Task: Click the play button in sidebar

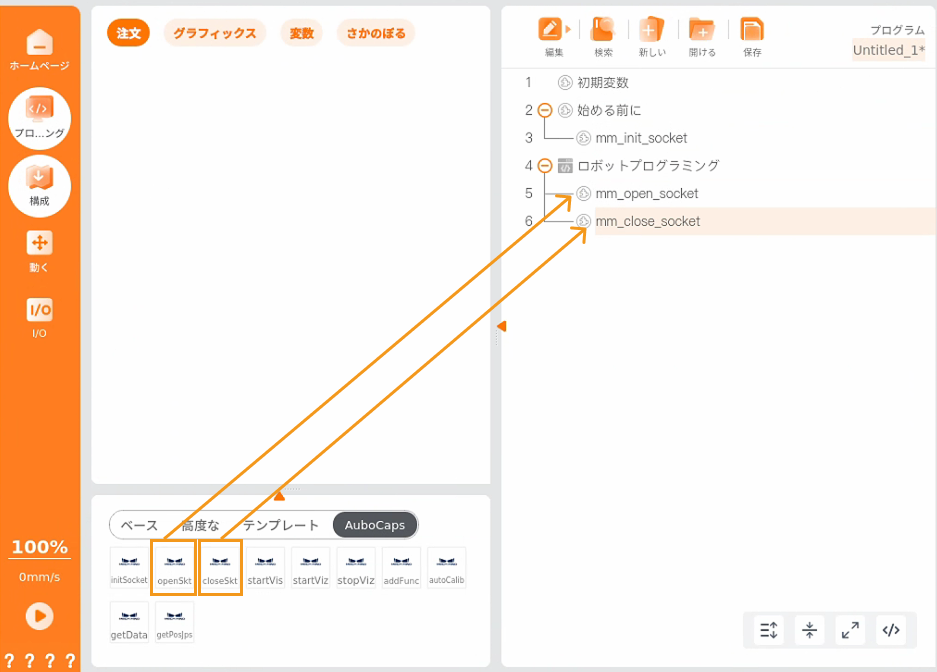Action: [x=39, y=616]
